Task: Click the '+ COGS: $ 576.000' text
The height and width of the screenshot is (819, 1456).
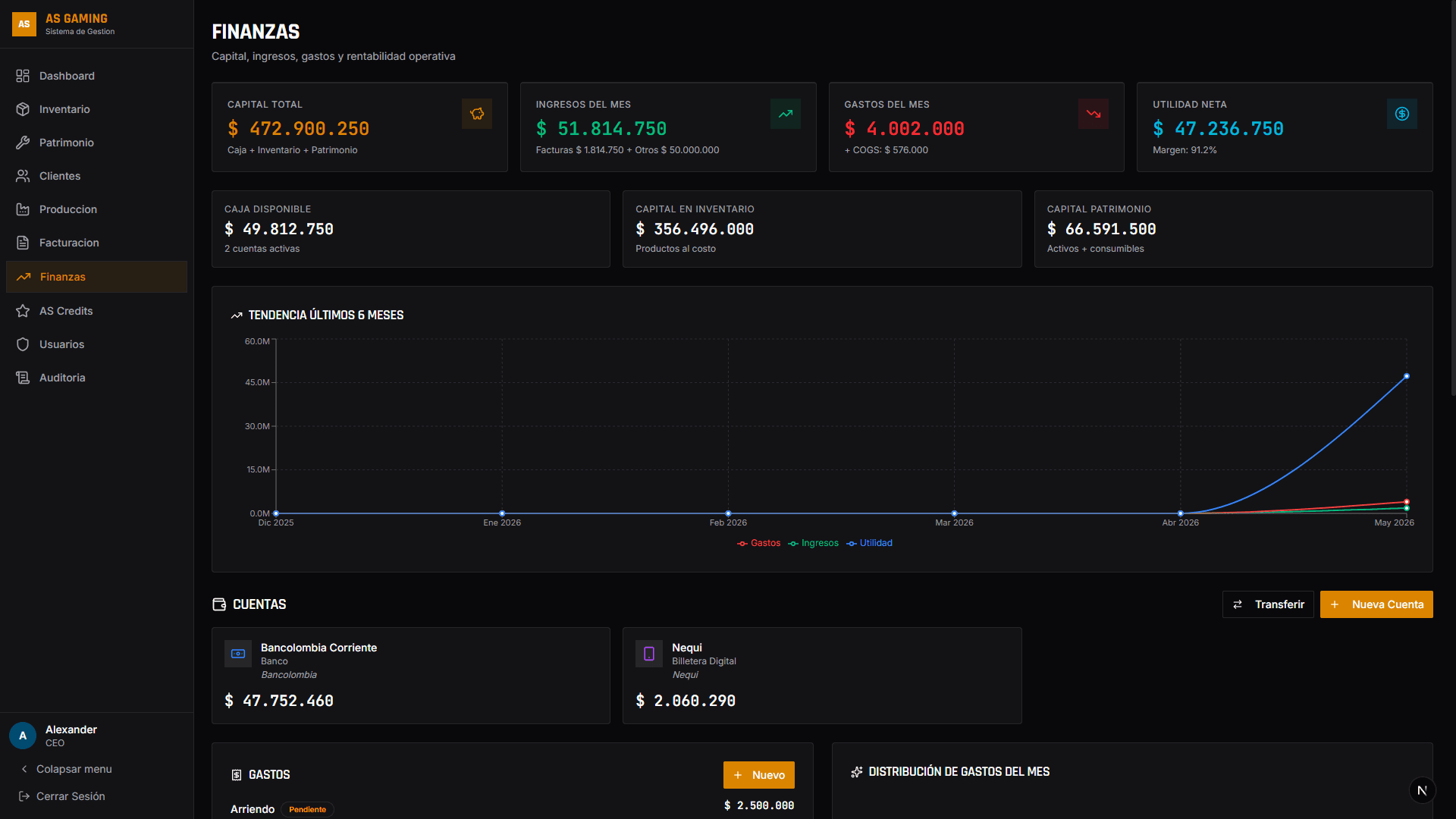Action: pos(886,150)
